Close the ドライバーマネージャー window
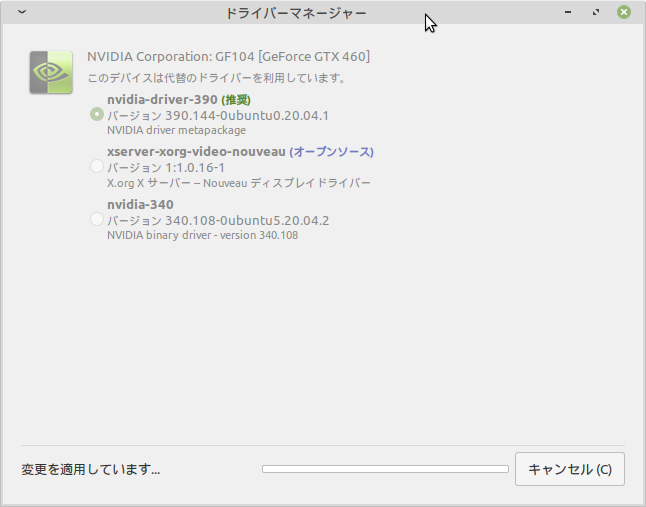The height and width of the screenshot is (507, 646). click(x=624, y=12)
